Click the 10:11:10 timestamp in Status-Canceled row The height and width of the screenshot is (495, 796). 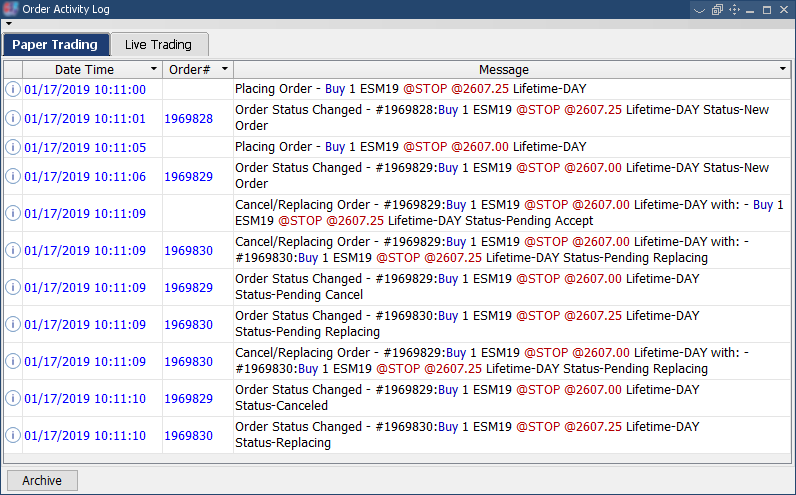coord(85,399)
